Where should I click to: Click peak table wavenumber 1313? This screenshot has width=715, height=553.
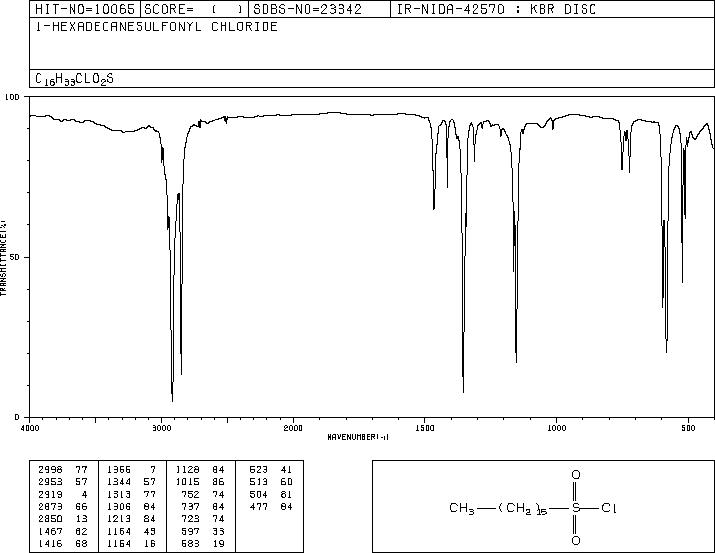tap(119, 494)
